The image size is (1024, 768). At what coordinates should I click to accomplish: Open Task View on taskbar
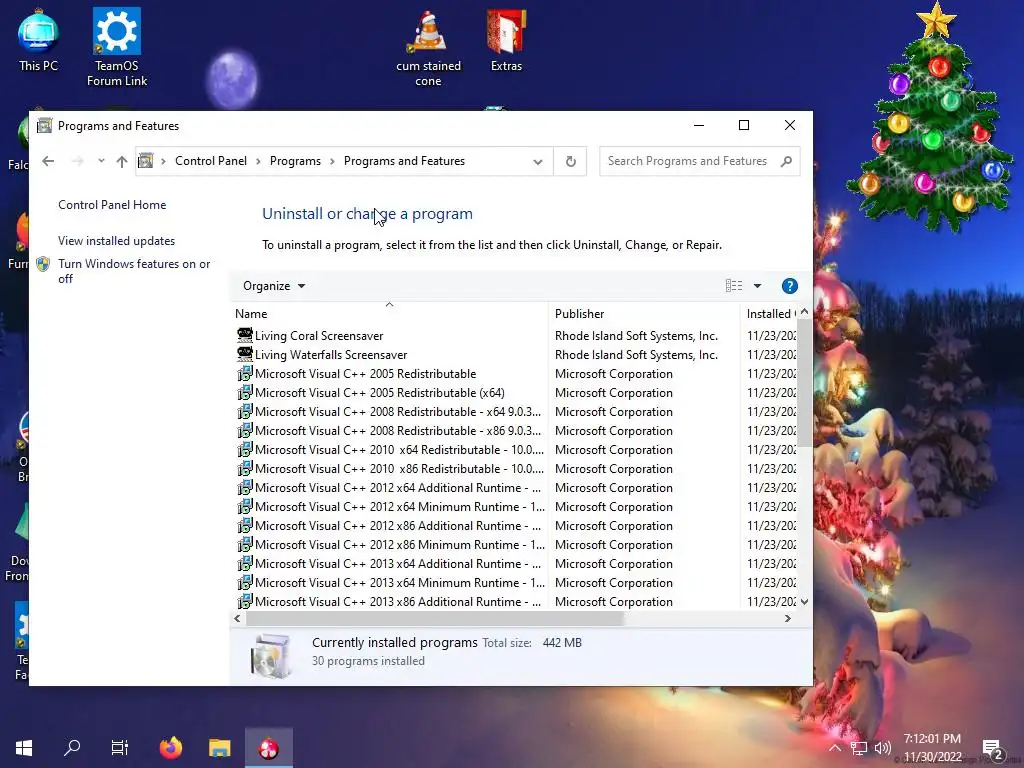[120, 747]
